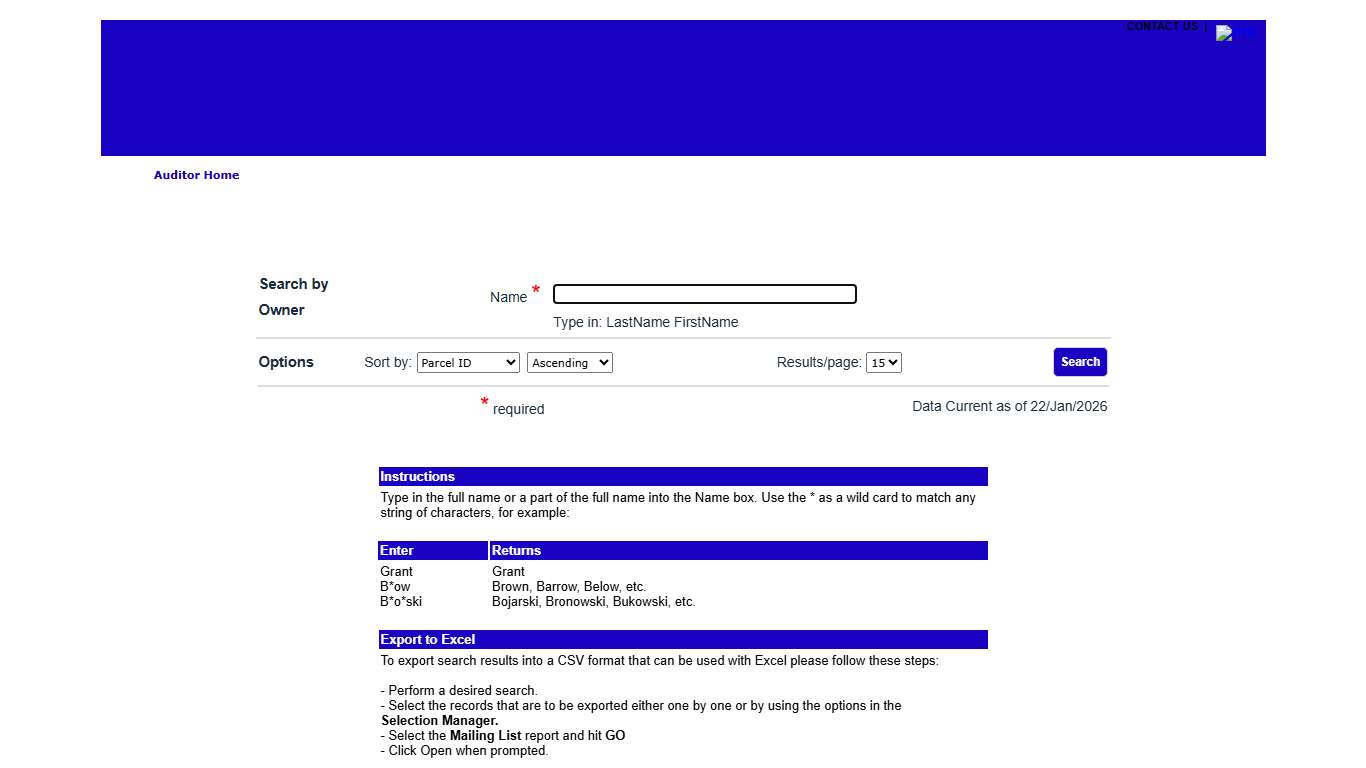1366x768 pixels.
Task: Click the Export to Excel section header
Action: coord(428,640)
